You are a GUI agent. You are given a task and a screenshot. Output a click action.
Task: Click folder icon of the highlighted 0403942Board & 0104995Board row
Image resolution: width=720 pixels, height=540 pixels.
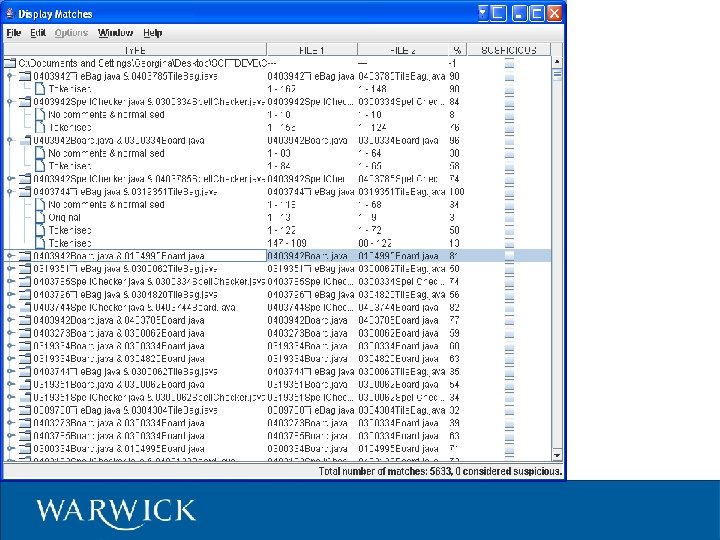(x=25, y=256)
